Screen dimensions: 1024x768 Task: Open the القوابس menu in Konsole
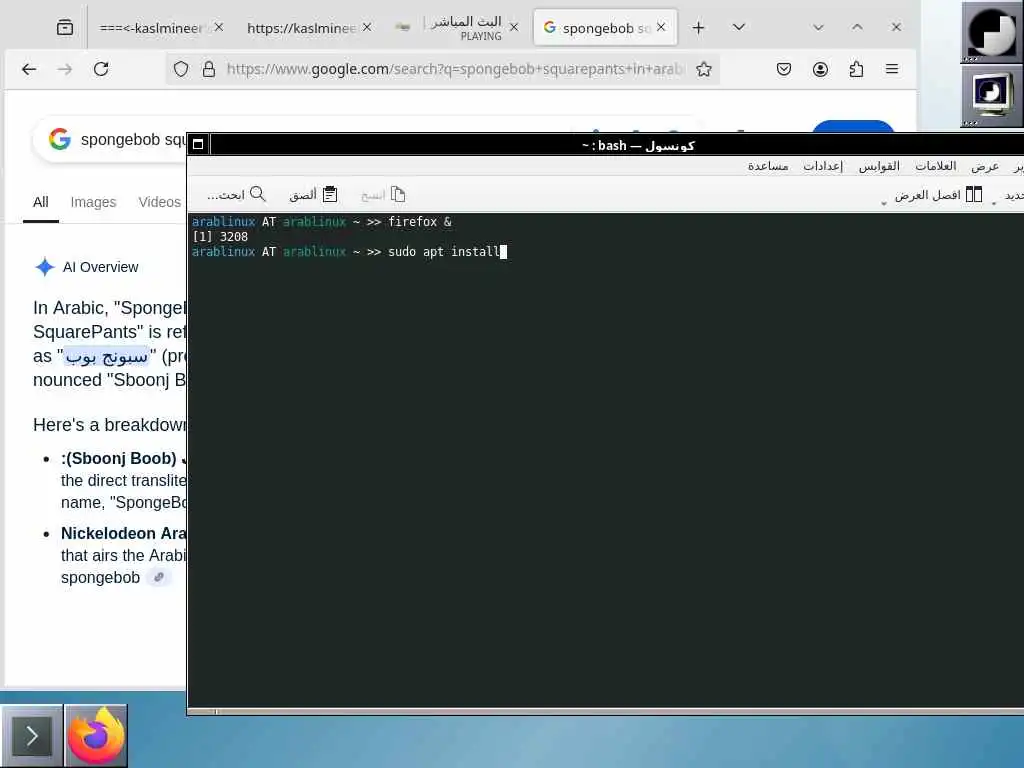[x=879, y=166]
